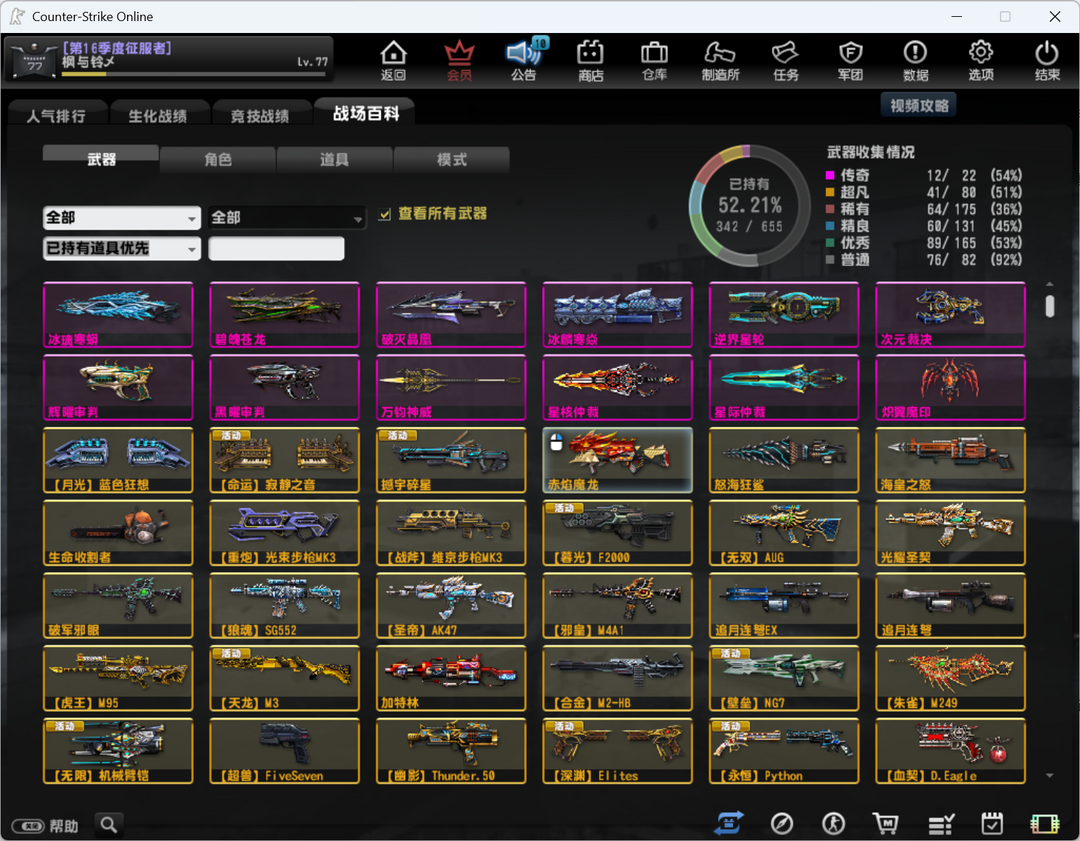The image size is (1080, 841).
Task: Select the 武器 sub-tab
Action: point(101,159)
